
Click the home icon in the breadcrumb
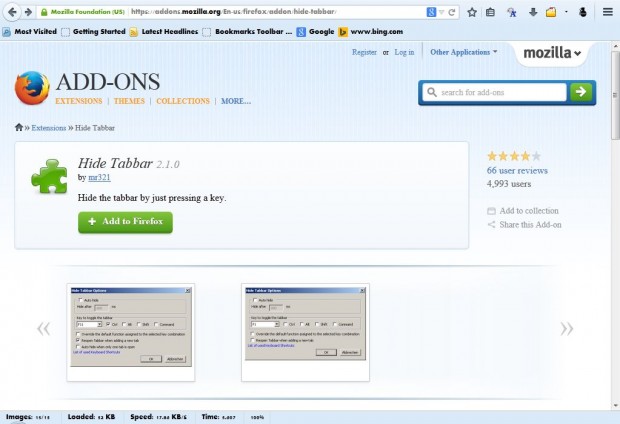[19, 128]
